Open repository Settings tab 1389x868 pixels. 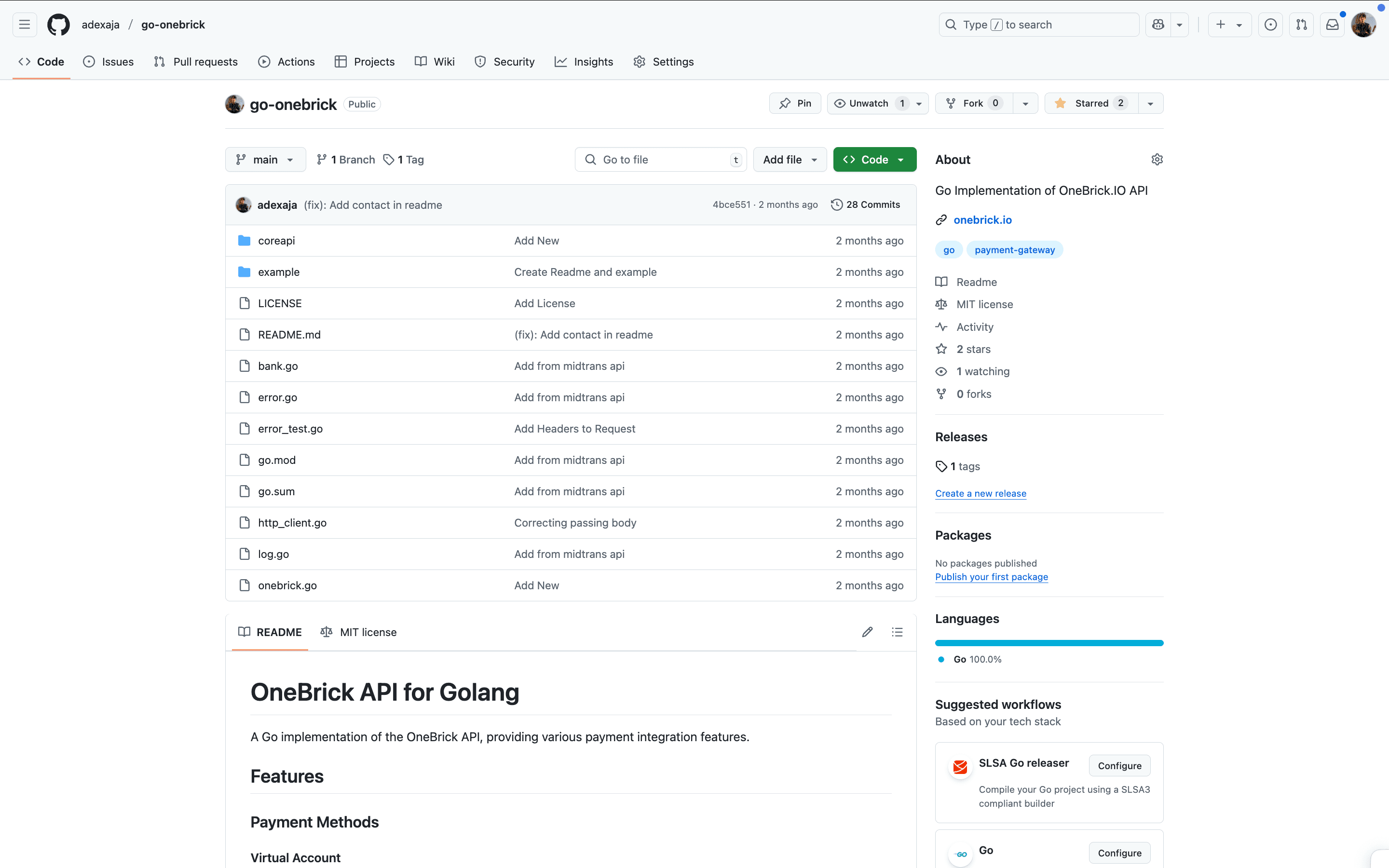point(664,61)
